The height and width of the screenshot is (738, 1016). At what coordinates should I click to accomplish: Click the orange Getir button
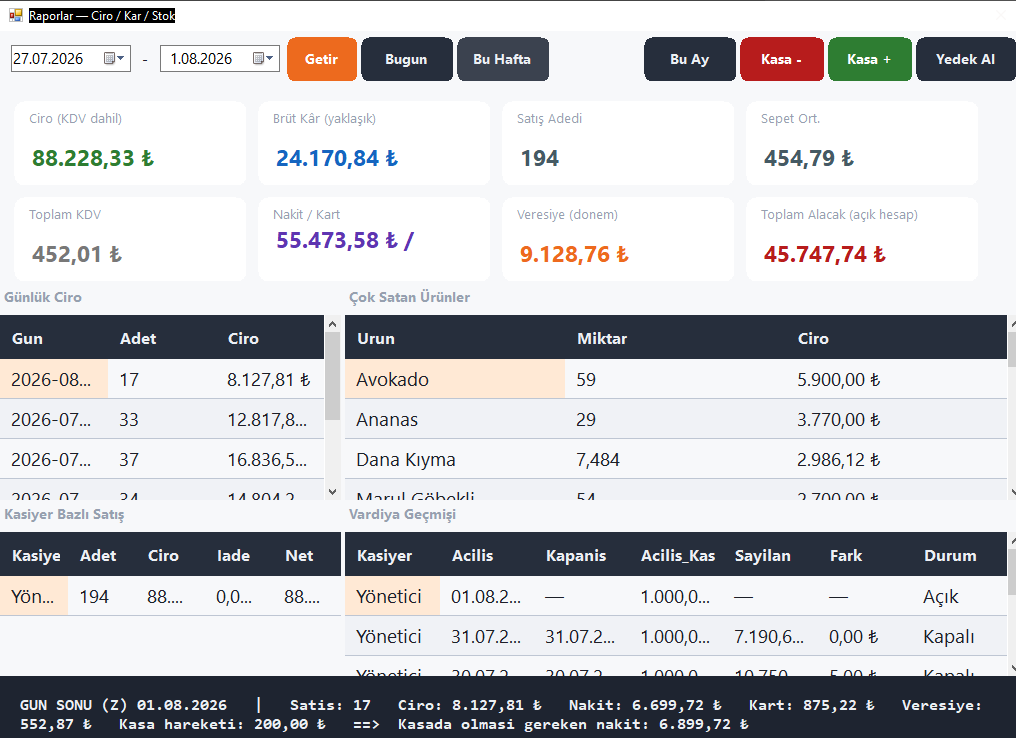322,59
